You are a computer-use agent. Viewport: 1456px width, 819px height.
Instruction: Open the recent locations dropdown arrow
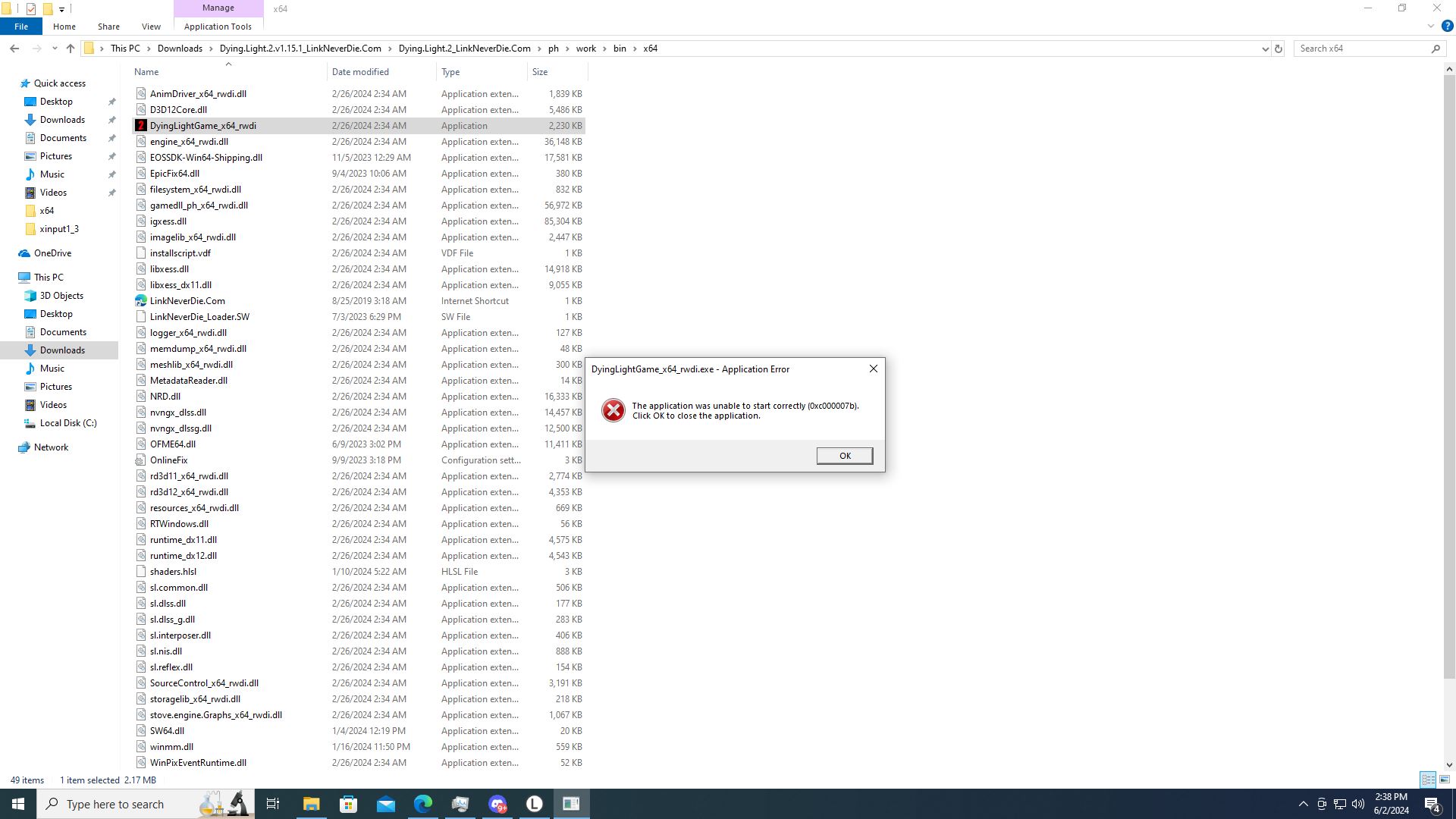(x=55, y=49)
